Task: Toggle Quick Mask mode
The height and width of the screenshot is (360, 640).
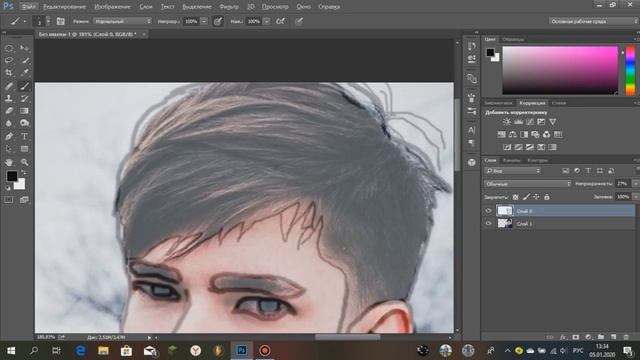Action: [9, 200]
